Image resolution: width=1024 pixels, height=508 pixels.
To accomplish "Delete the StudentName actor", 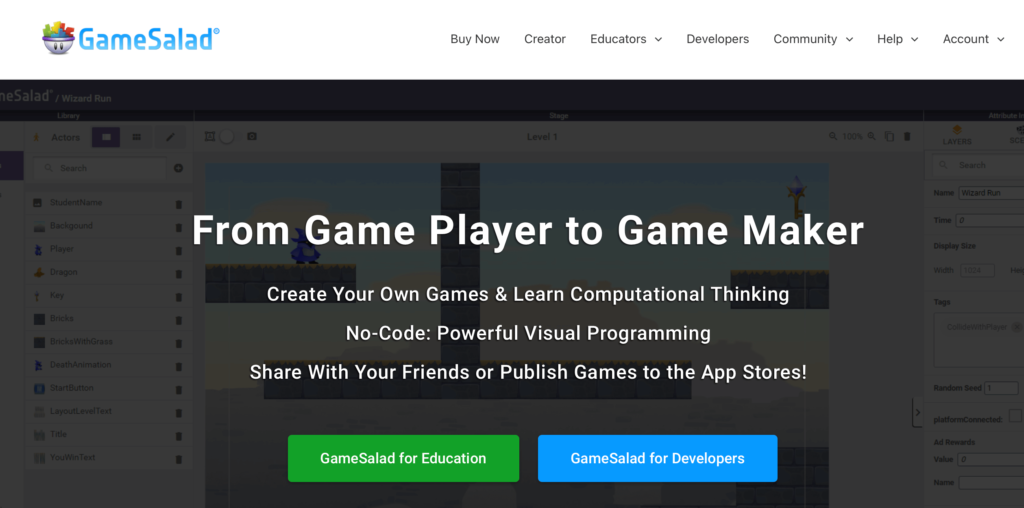I will [x=178, y=204].
